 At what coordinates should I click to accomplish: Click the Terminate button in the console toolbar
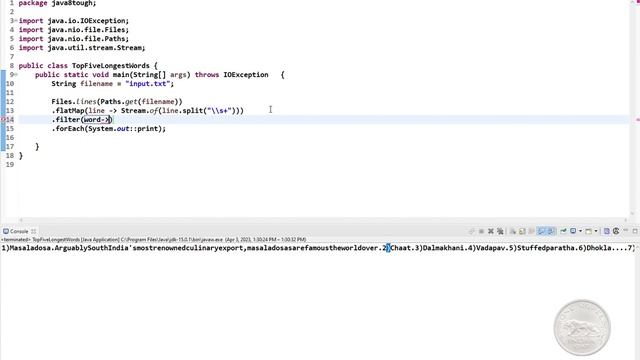(481, 231)
